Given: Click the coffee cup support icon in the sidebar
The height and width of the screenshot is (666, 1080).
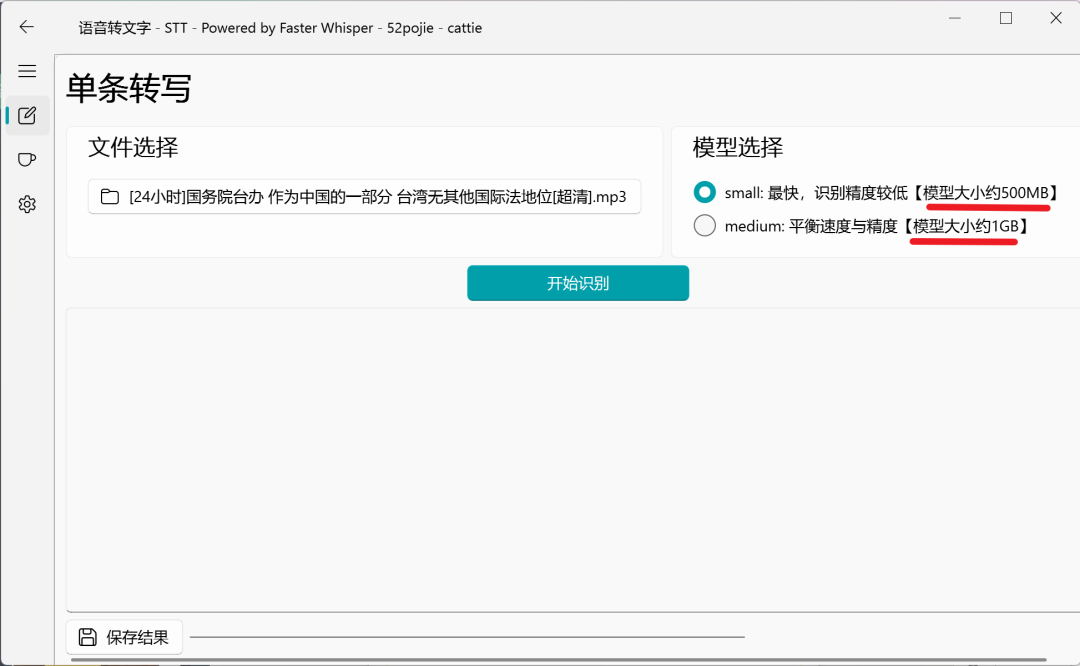Looking at the screenshot, I should 27,159.
